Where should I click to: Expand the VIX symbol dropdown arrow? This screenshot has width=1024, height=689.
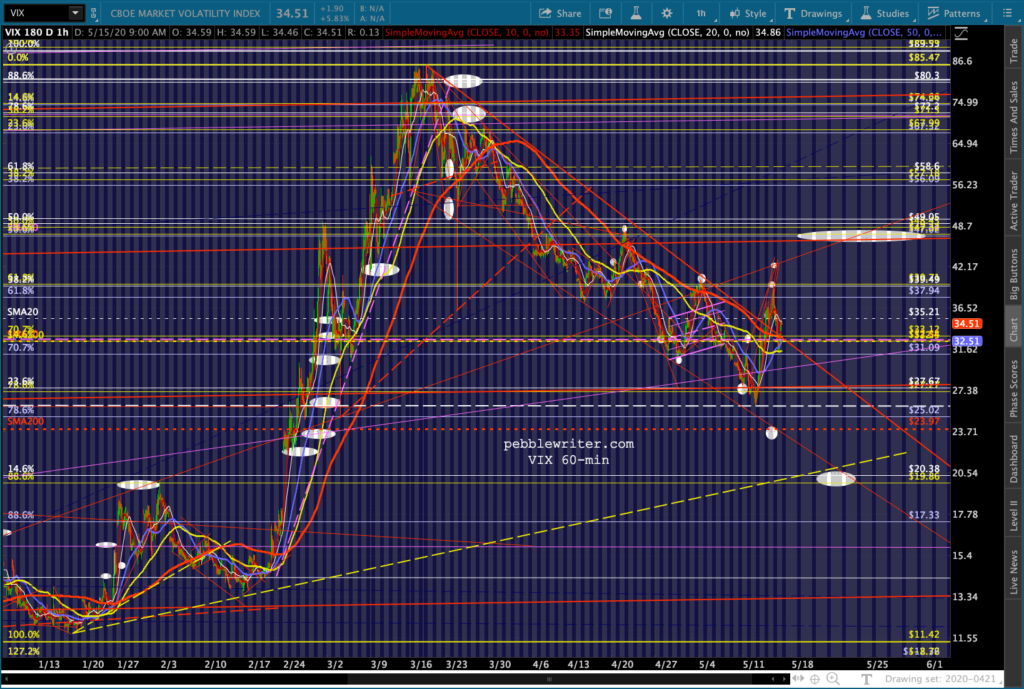click(x=75, y=13)
